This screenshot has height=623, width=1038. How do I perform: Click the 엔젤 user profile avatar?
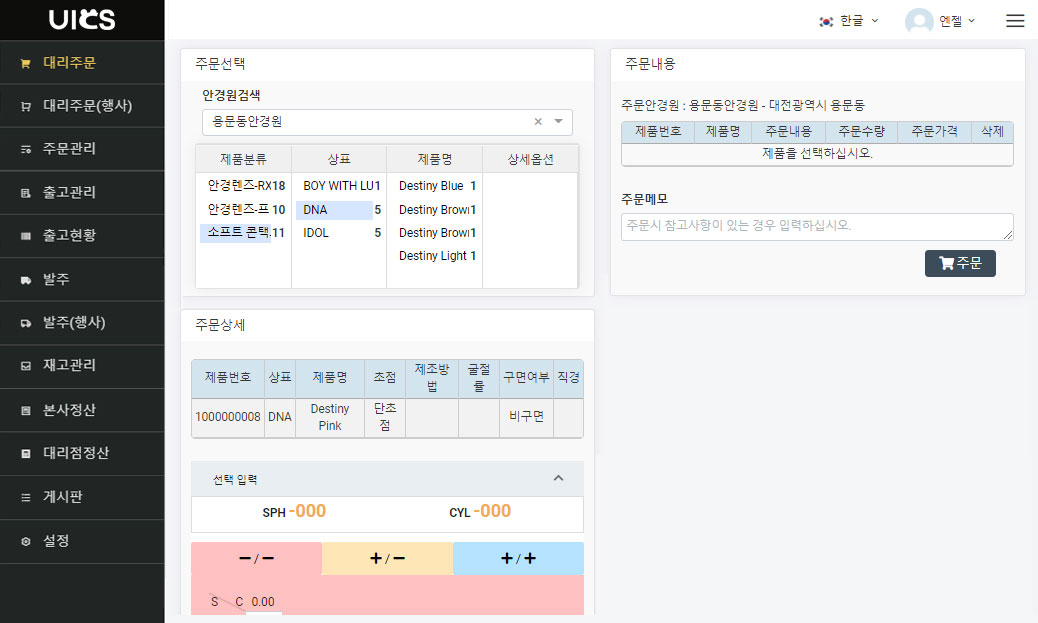pyautogui.click(x=917, y=20)
